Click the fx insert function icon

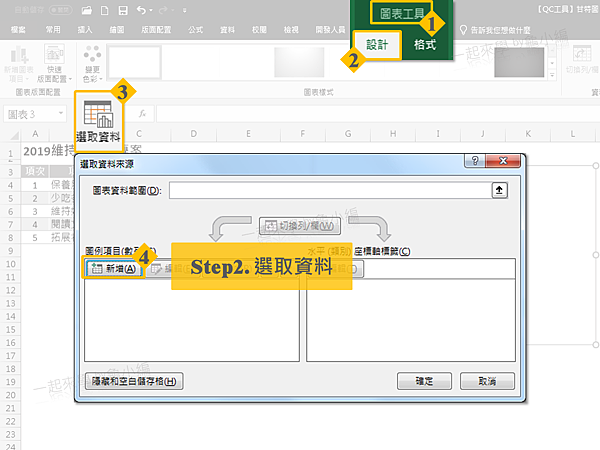click(x=142, y=114)
